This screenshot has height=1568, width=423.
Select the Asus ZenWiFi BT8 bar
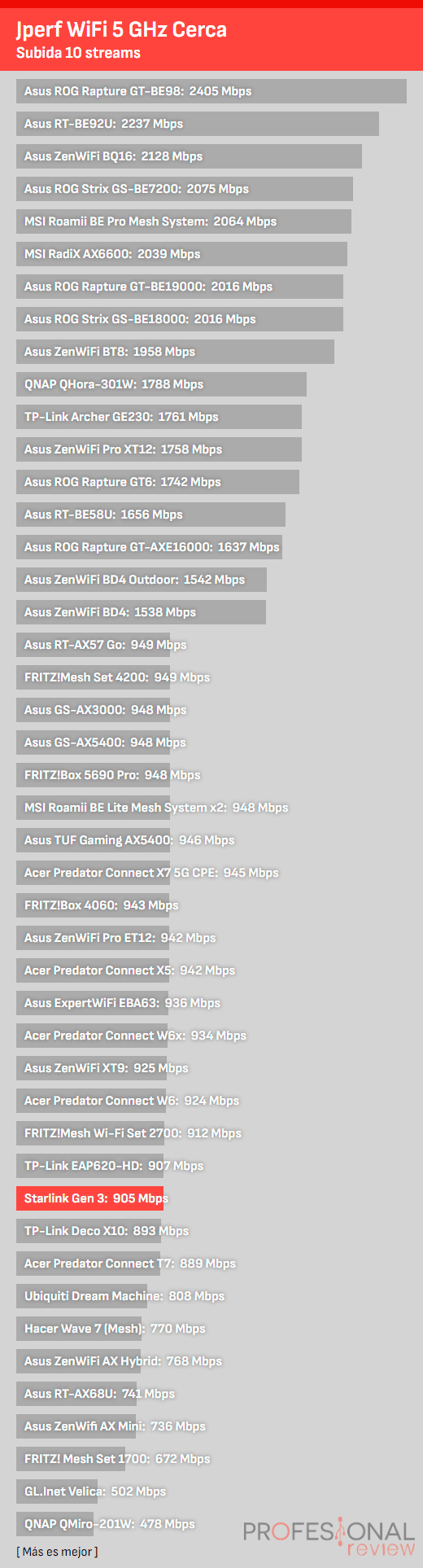[x=175, y=352]
